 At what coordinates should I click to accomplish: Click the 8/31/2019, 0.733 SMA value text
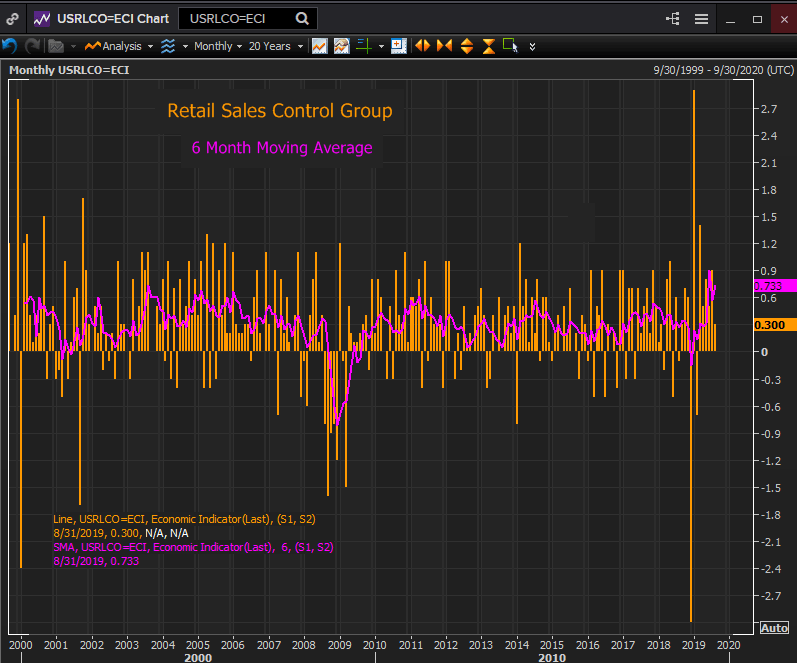pos(96,561)
